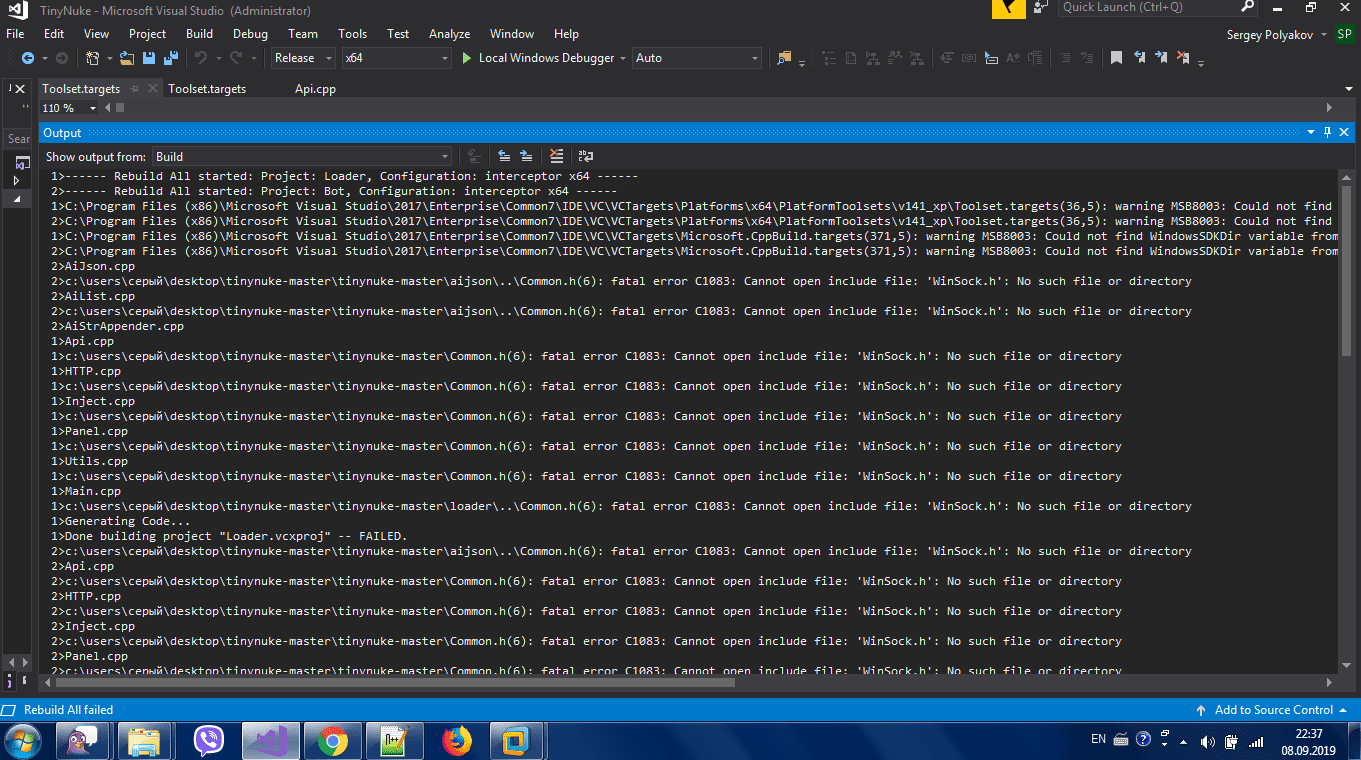Viewport: 1361px width, 760px height.
Task: Click the Find in Files icon
Action: (784, 58)
